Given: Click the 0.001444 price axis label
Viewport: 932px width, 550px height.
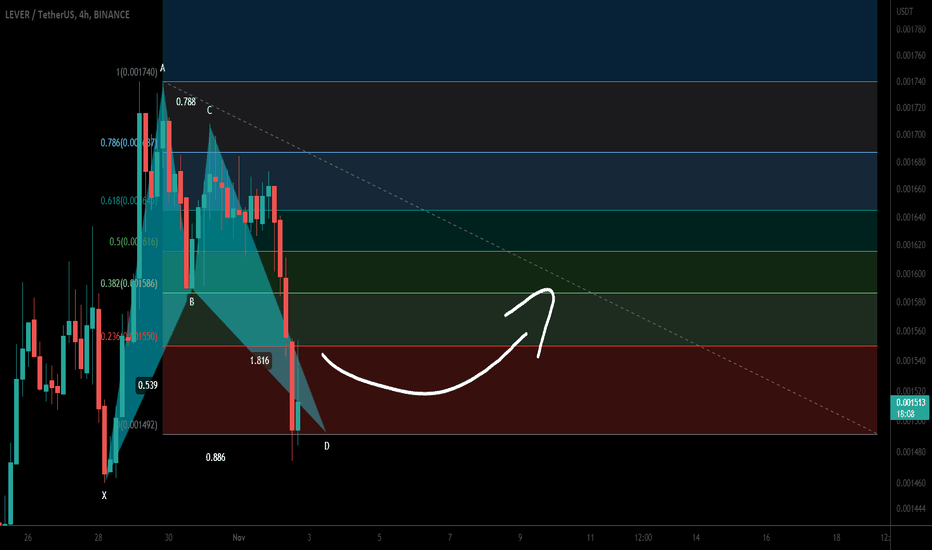Looking at the screenshot, I should (x=911, y=508).
